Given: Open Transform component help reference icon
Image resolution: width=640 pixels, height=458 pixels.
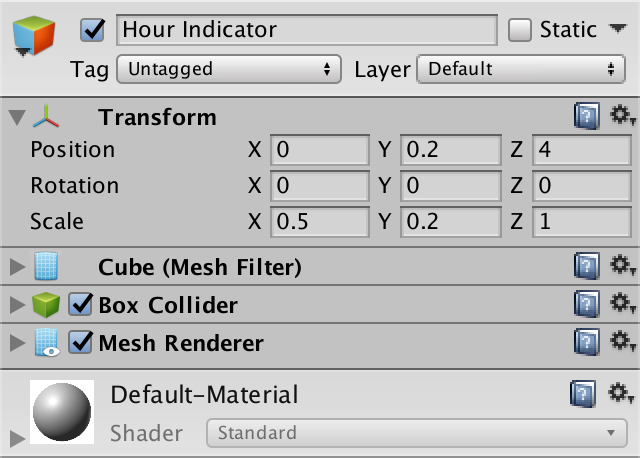Looking at the screenshot, I should [x=587, y=116].
